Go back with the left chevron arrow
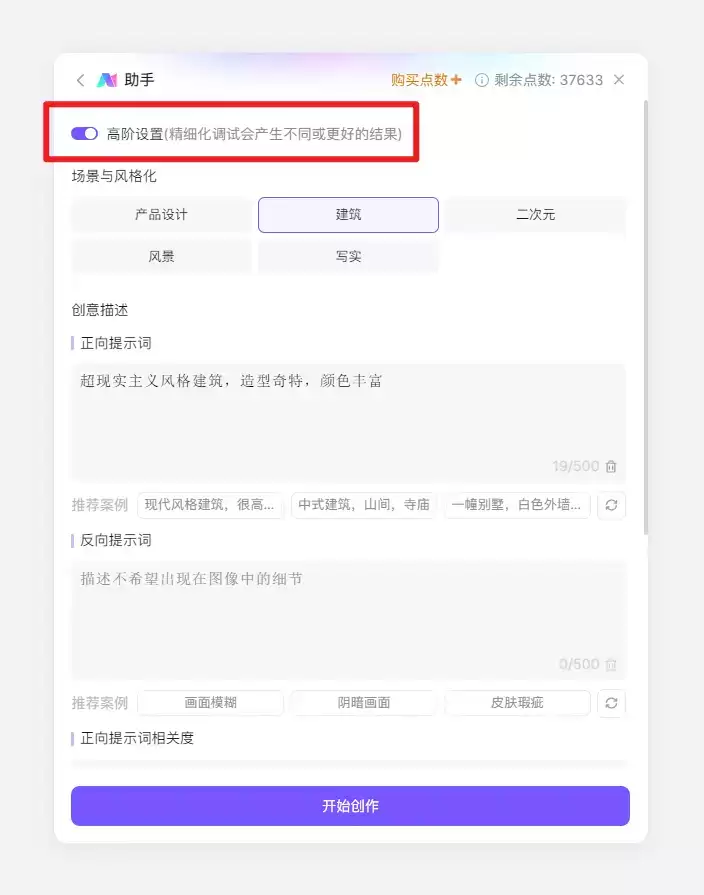The width and height of the screenshot is (704, 895). (x=81, y=80)
